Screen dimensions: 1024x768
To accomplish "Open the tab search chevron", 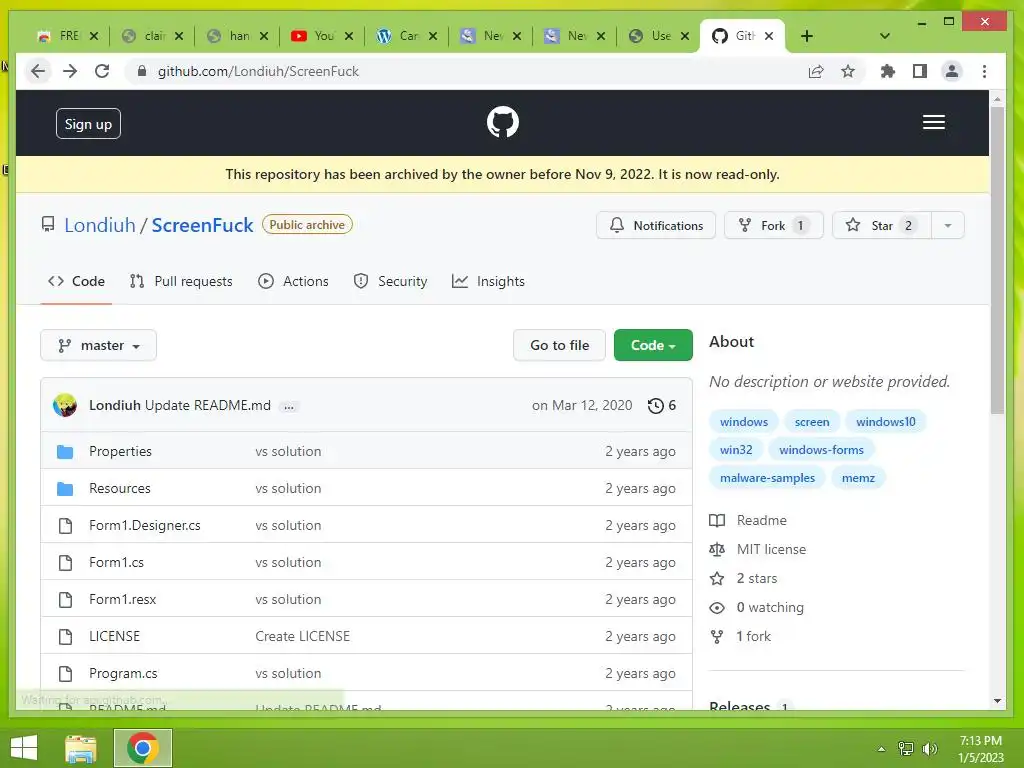I will point(884,36).
